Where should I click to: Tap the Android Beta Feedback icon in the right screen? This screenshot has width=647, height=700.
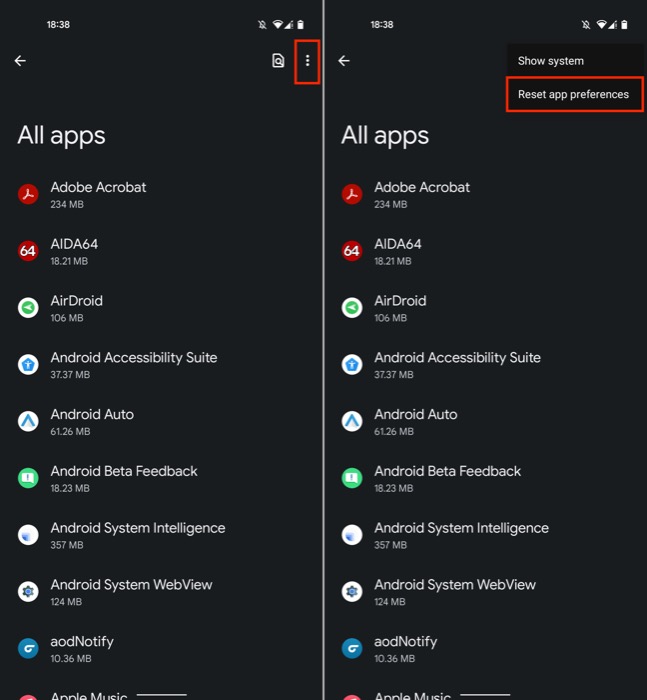352,478
